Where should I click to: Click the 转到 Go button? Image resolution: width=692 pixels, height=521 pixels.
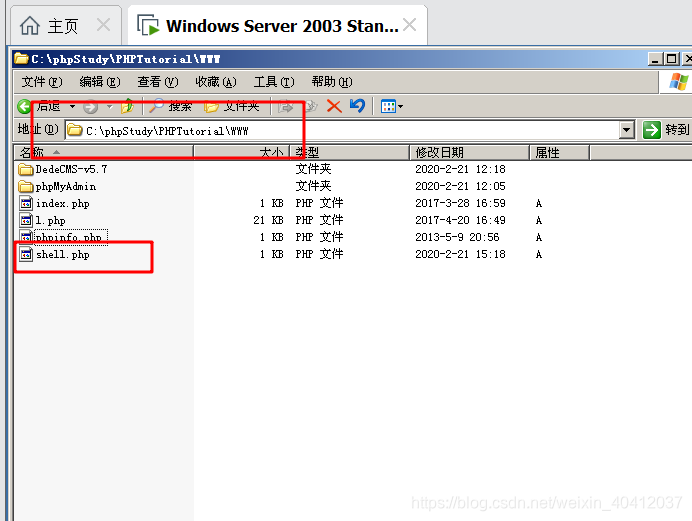[x=666, y=130]
